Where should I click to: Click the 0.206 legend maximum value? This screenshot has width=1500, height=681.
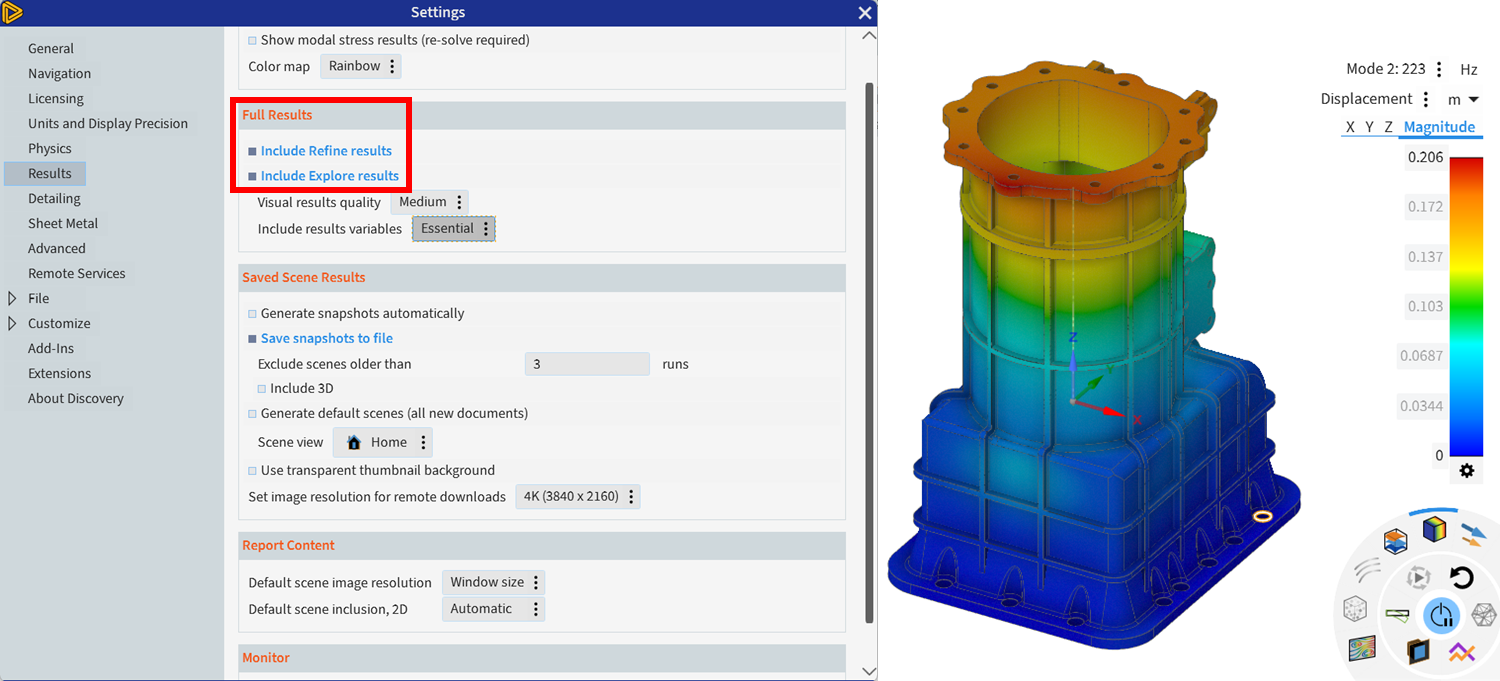[1425, 157]
